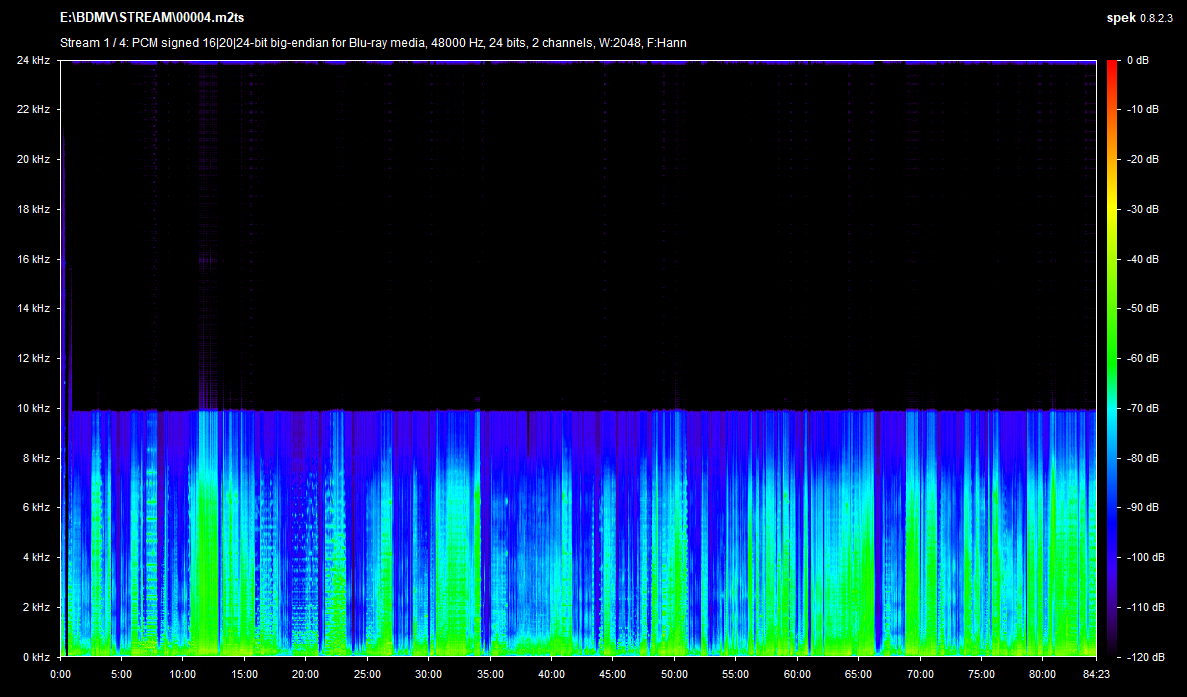Viewport: 1187px width, 697px height.
Task: Click the 84:23 end time label
Action: click(1095, 674)
